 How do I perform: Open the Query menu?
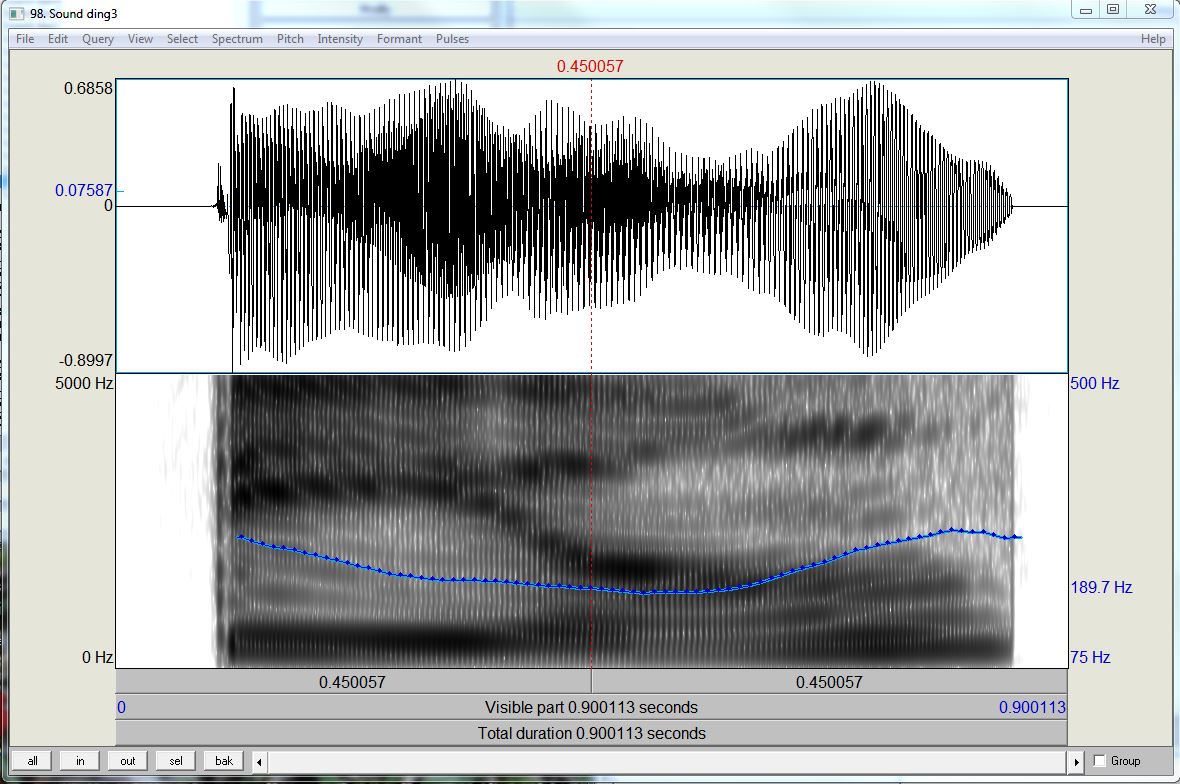pyautogui.click(x=98, y=39)
